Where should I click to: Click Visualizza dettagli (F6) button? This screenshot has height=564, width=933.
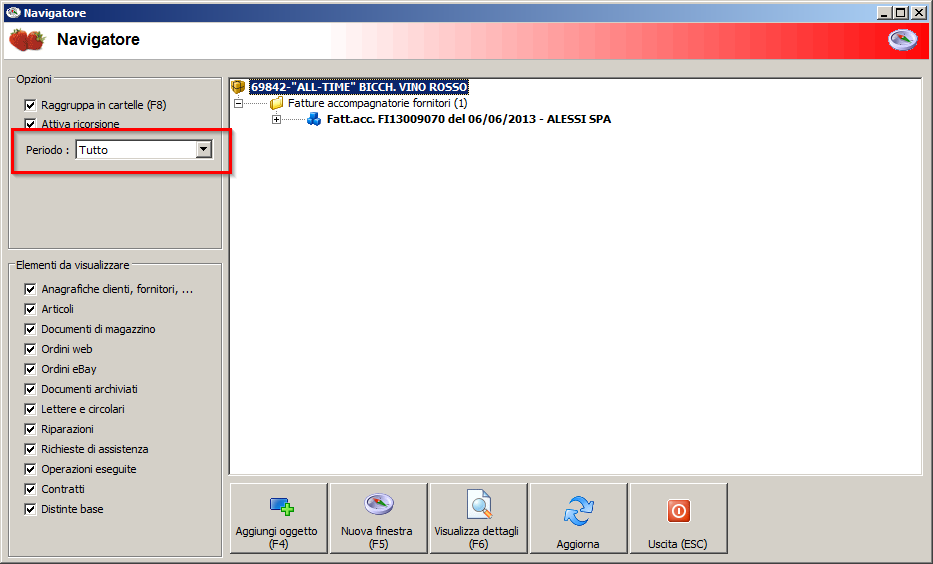[x=478, y=518]
